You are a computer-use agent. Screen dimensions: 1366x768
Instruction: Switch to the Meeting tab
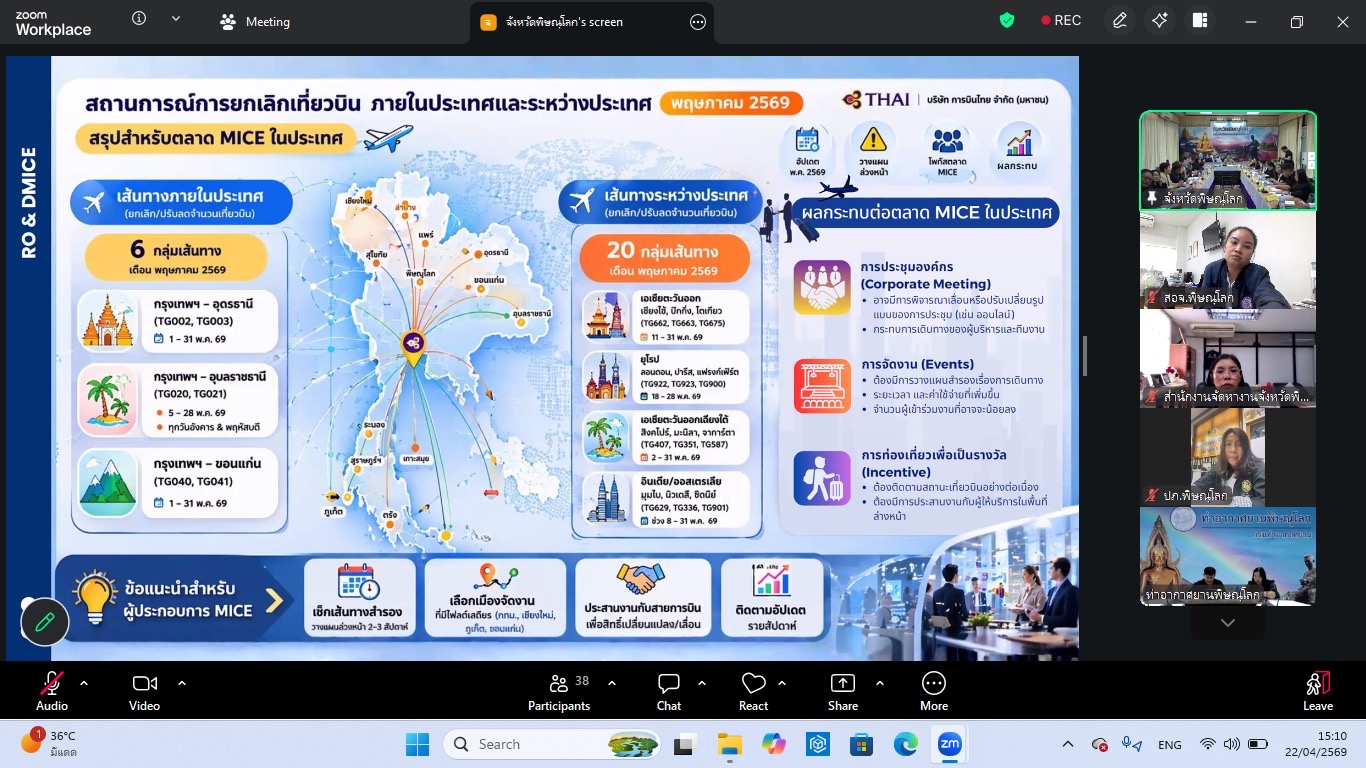click(255, 22)
